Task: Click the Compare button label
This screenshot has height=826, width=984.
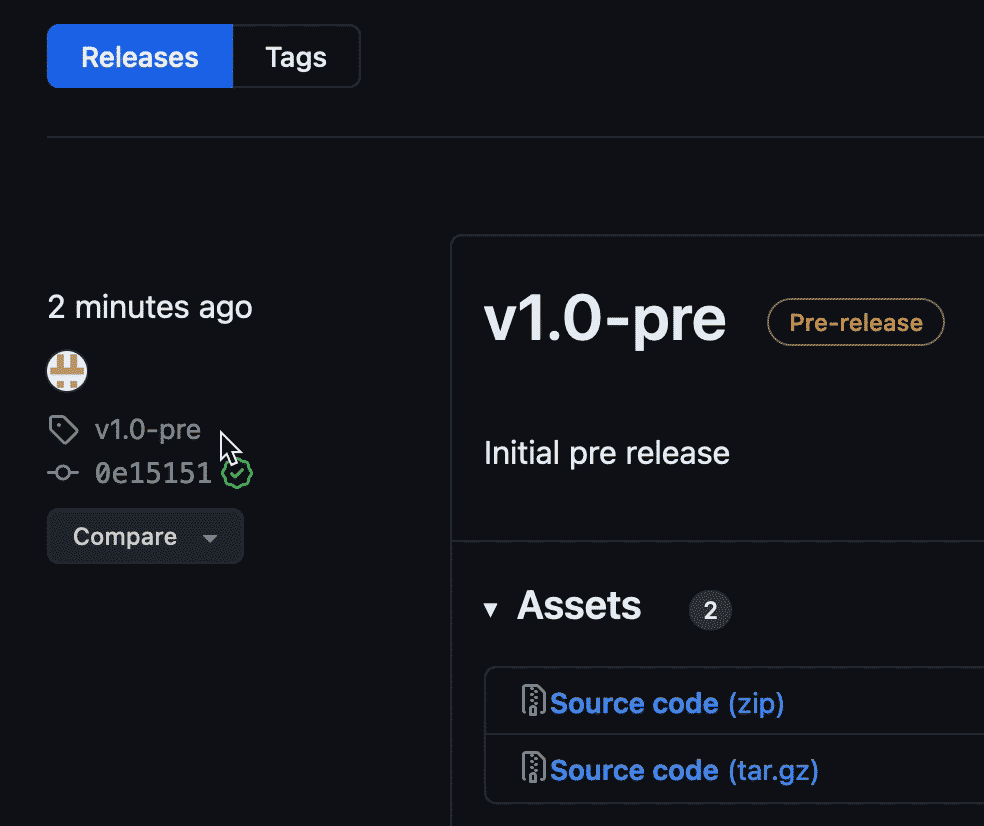Action: point(124,536)
